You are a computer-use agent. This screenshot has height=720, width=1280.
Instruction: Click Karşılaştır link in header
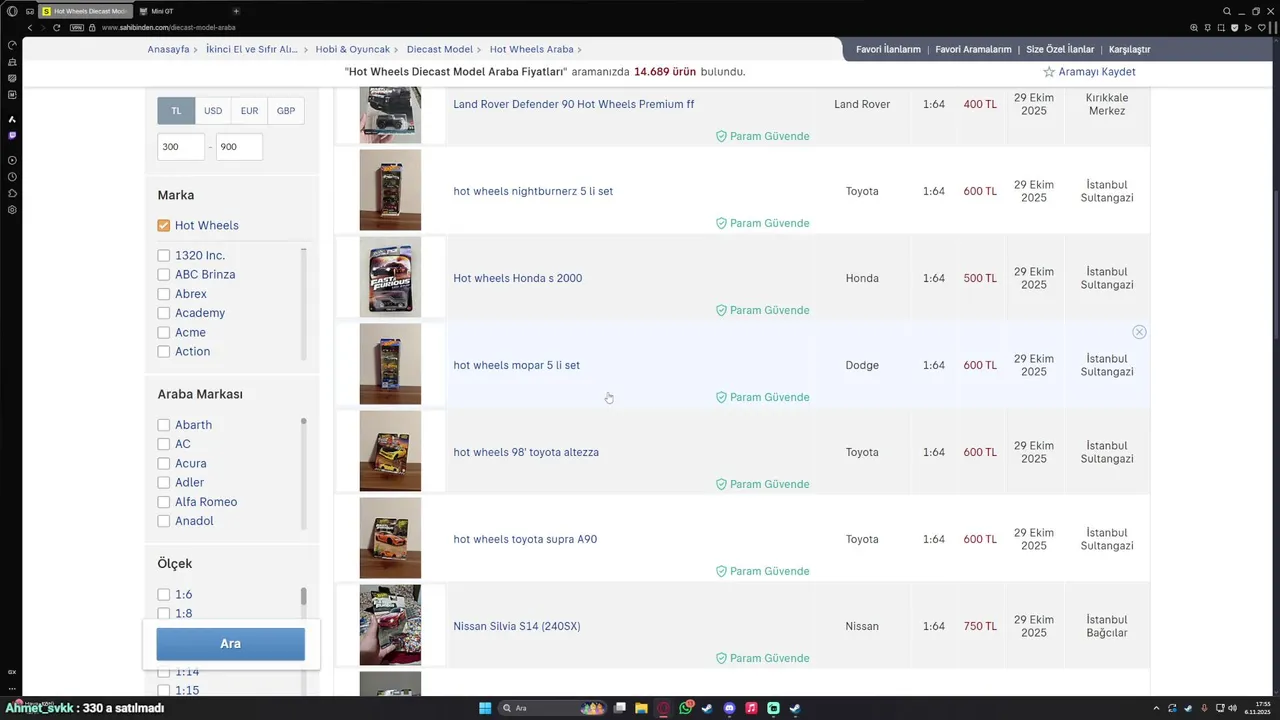[x=1130, y=49]
